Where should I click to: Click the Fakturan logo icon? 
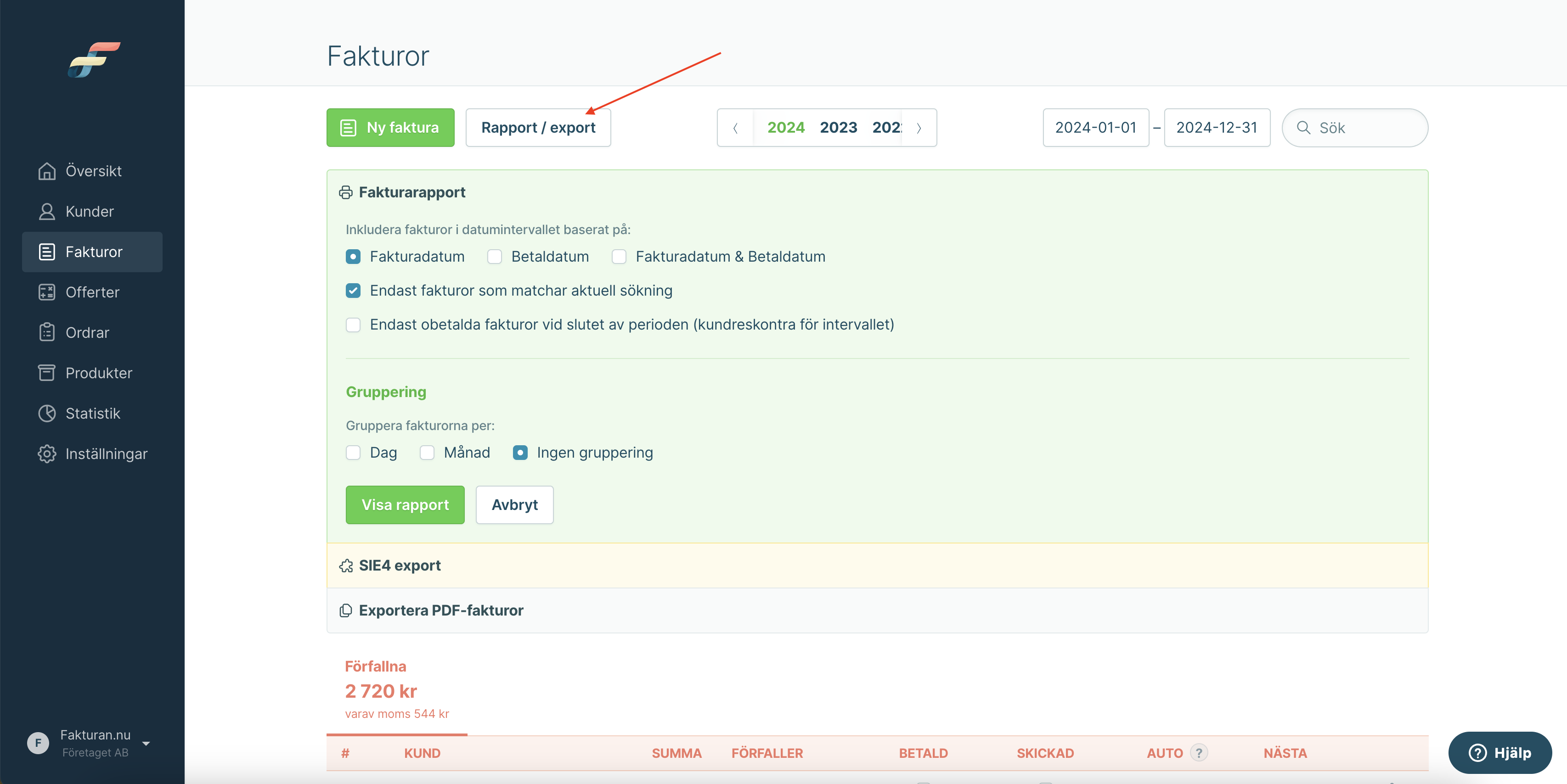(94, 60)
